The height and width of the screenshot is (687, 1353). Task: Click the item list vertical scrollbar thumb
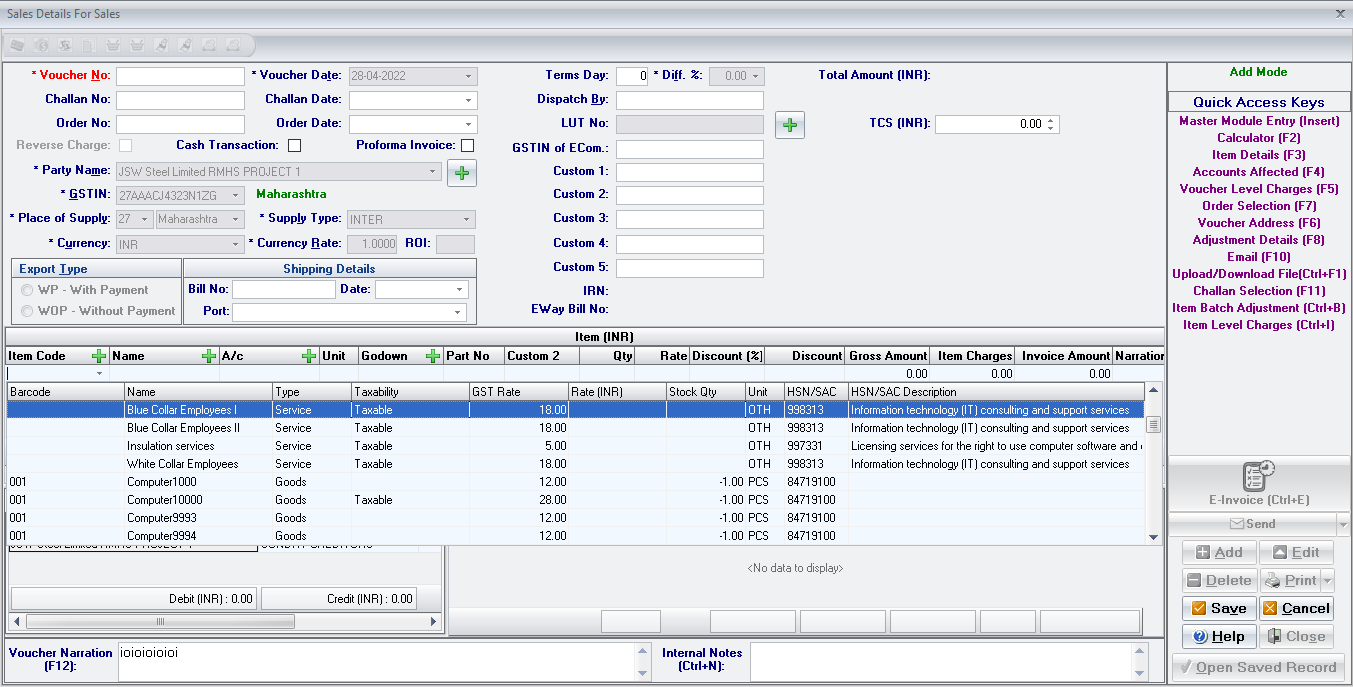pos(1153,424)
